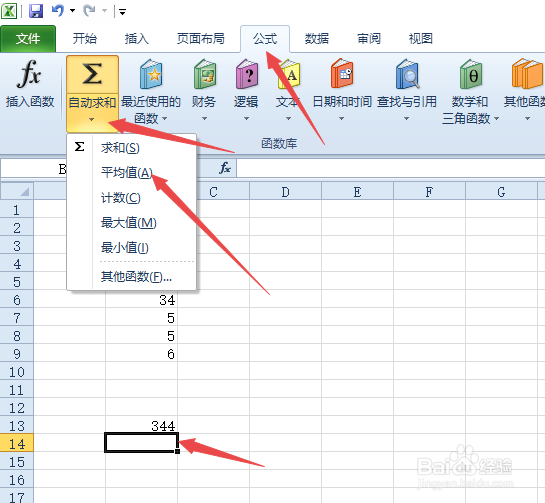Click the formula bar fx button
Screen dimensions: 545x503
[225, 169]
